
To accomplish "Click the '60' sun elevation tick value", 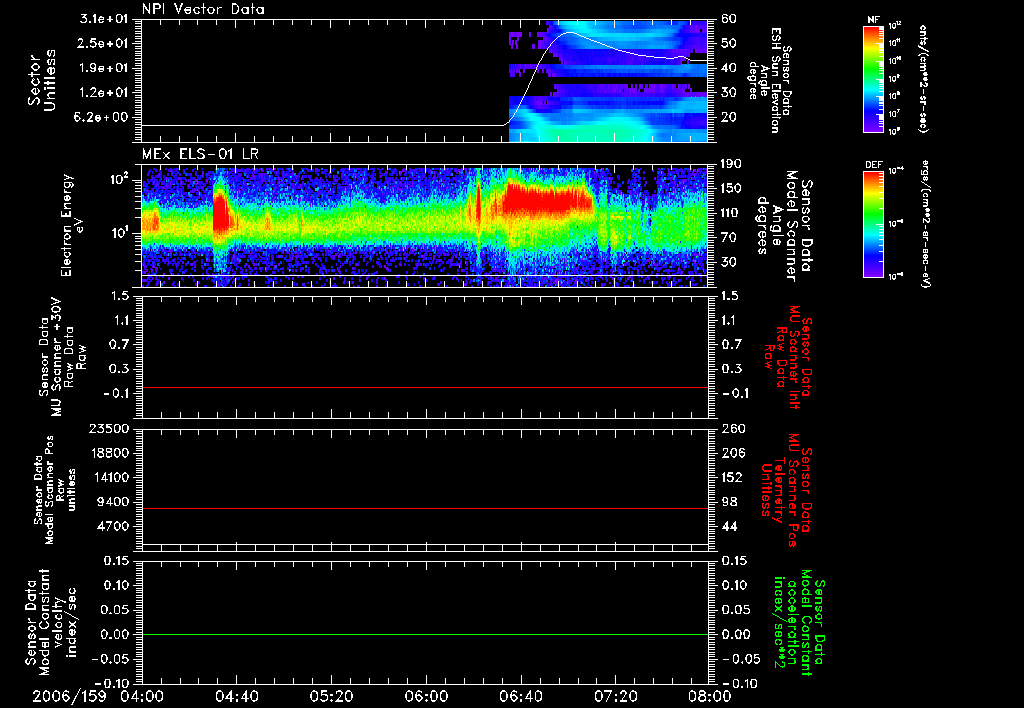I will point(729,19).
